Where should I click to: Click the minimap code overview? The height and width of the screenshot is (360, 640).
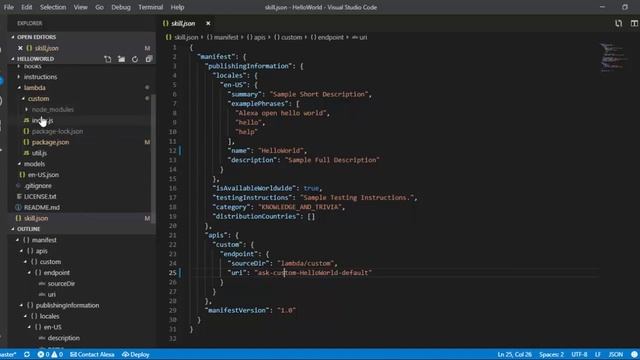tap(613, 57)
